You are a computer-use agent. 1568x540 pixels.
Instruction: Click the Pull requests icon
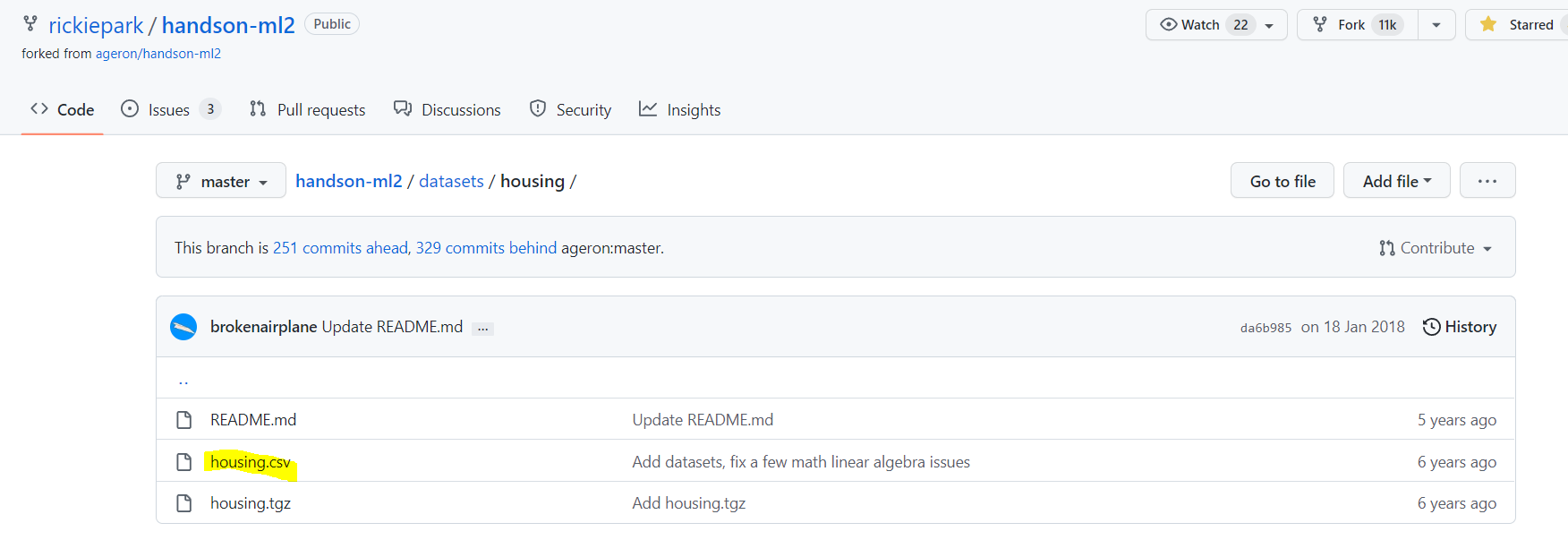pyautogui.click(x=258, y=108)
